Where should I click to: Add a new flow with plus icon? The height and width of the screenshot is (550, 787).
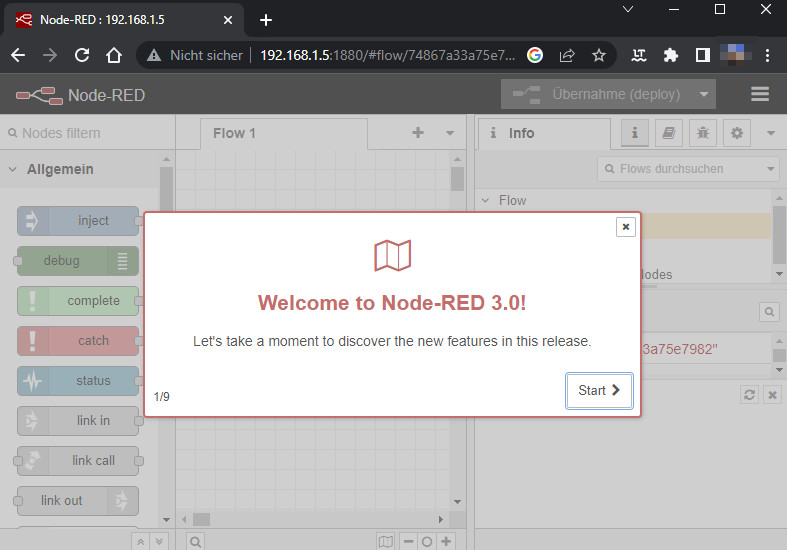point(418,133)
